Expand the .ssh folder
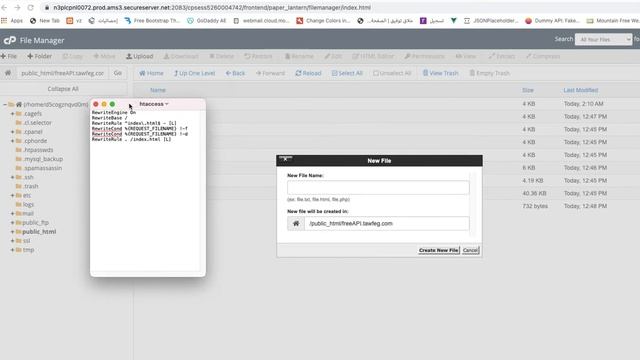 pos(12,177)
